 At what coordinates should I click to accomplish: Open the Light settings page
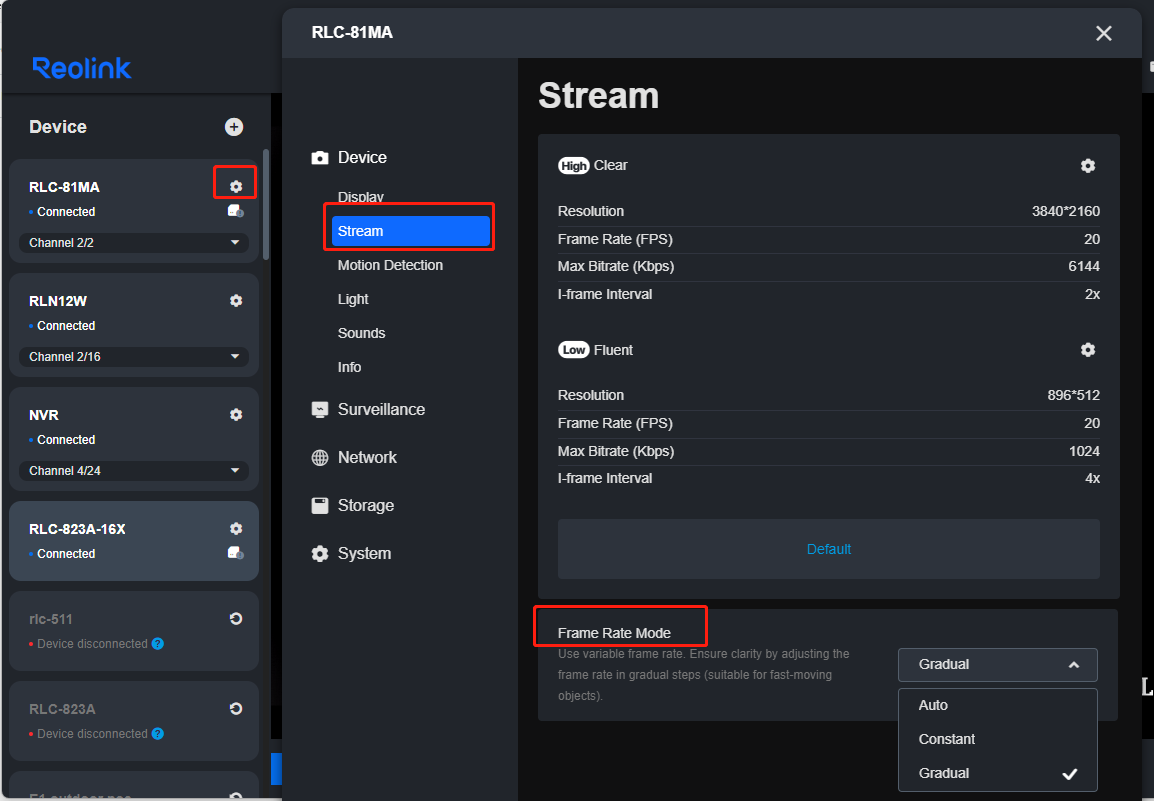coord(353,299)
